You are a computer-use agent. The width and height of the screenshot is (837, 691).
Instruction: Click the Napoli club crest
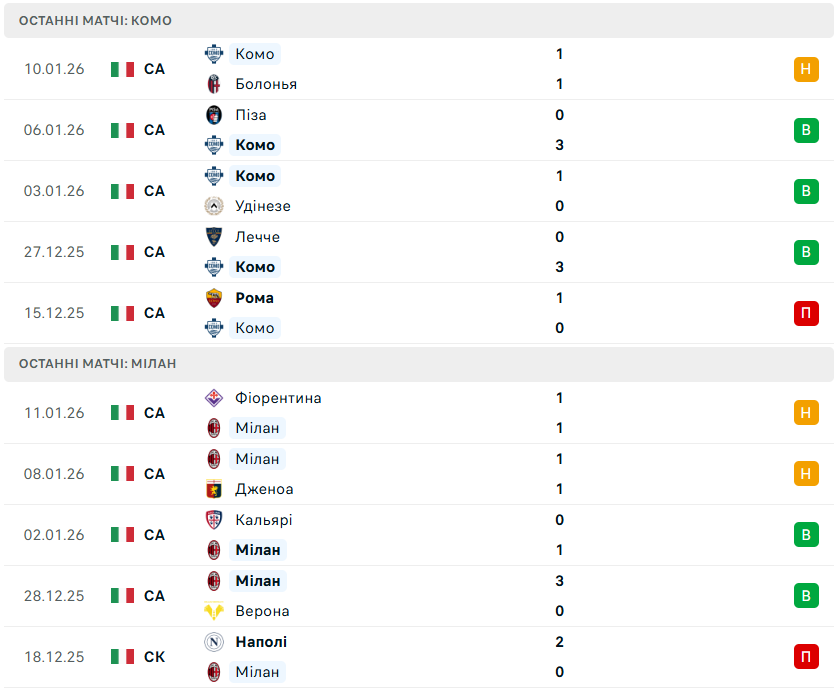pyautogui.click(x=213, y=642)
